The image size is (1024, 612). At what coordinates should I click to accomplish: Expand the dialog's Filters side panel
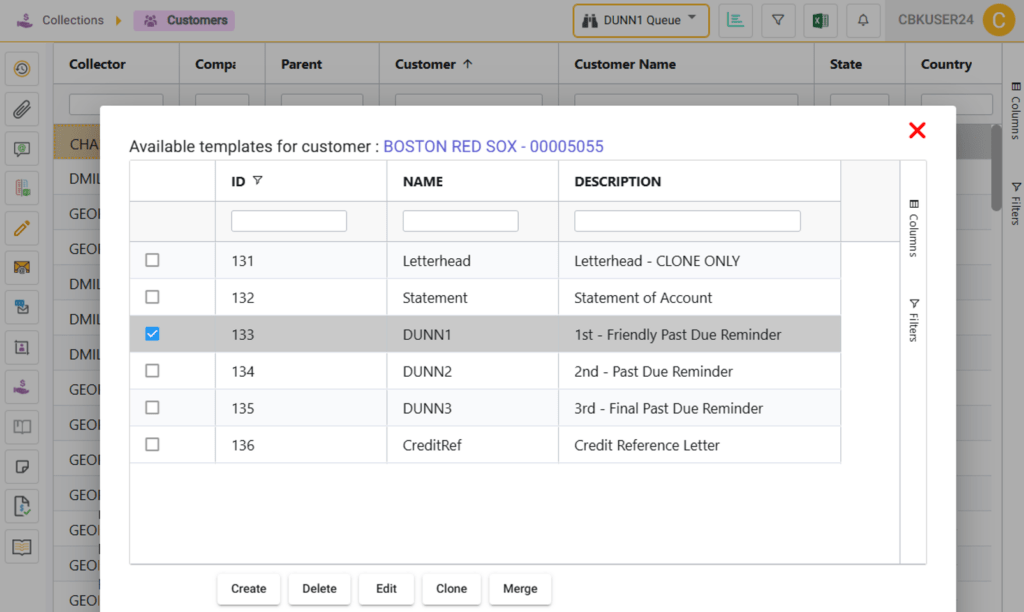point(914,320)
